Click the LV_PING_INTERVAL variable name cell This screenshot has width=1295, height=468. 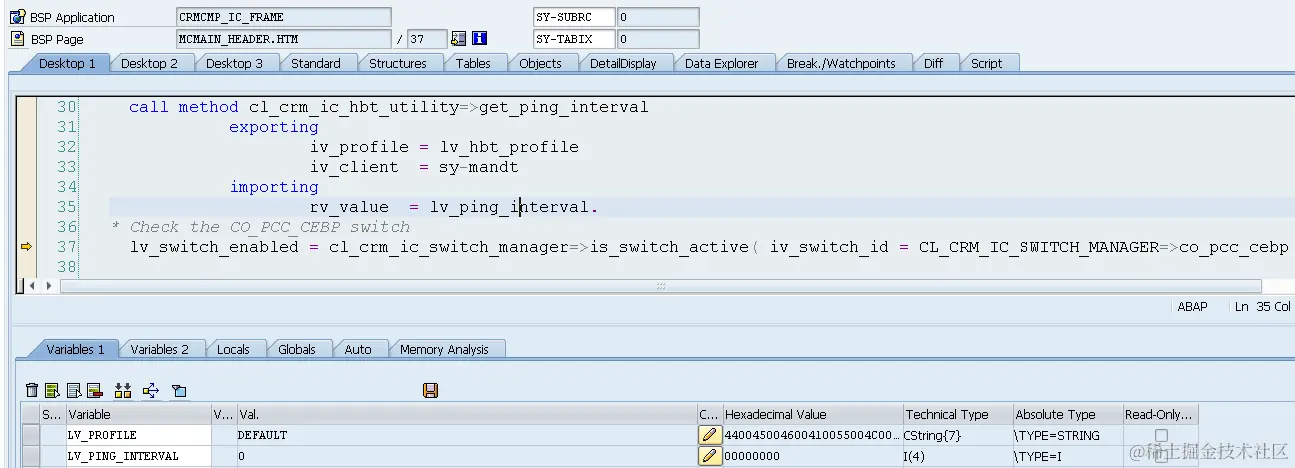pyautogui.click(x=138, y=456)
